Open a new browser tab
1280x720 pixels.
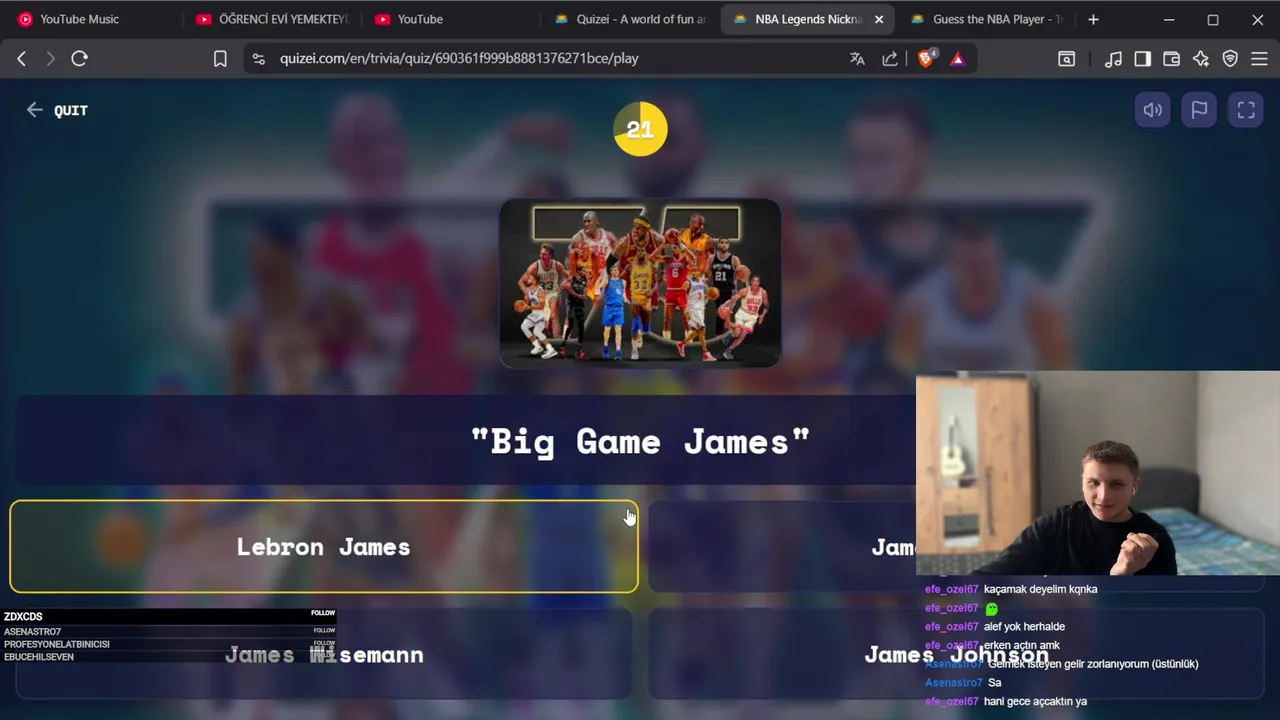(1093, 19)
